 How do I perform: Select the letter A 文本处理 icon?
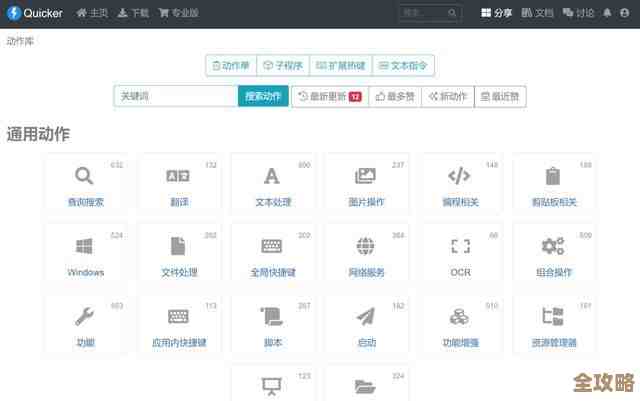(272, 176)
